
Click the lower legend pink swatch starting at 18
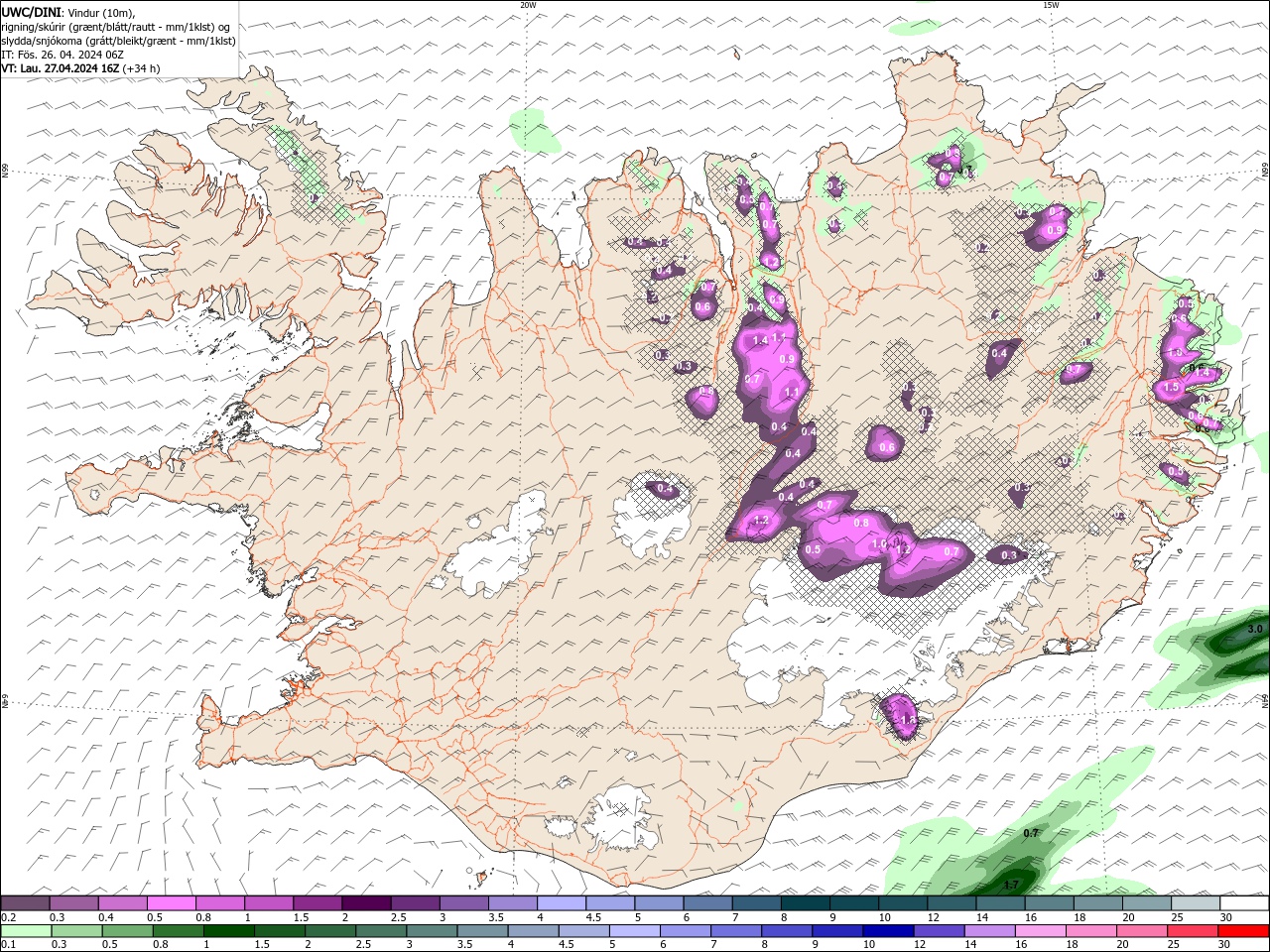(x=1090, y=931)
